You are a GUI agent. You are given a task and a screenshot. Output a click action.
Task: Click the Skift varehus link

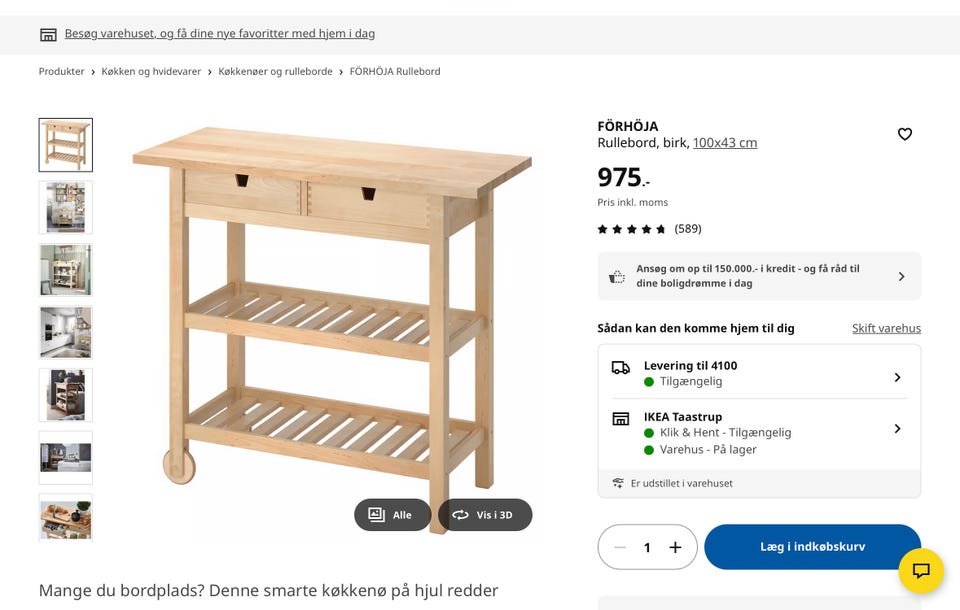[x=886, y=328]
